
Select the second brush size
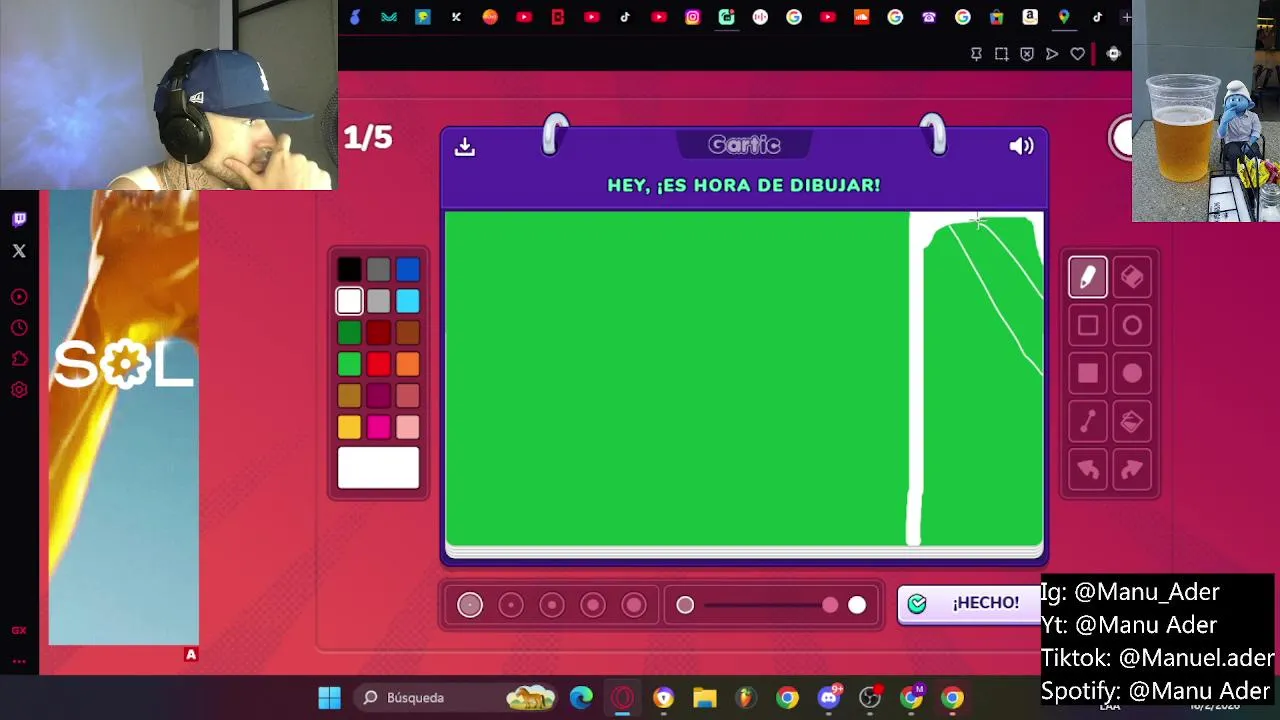[511, 605]
